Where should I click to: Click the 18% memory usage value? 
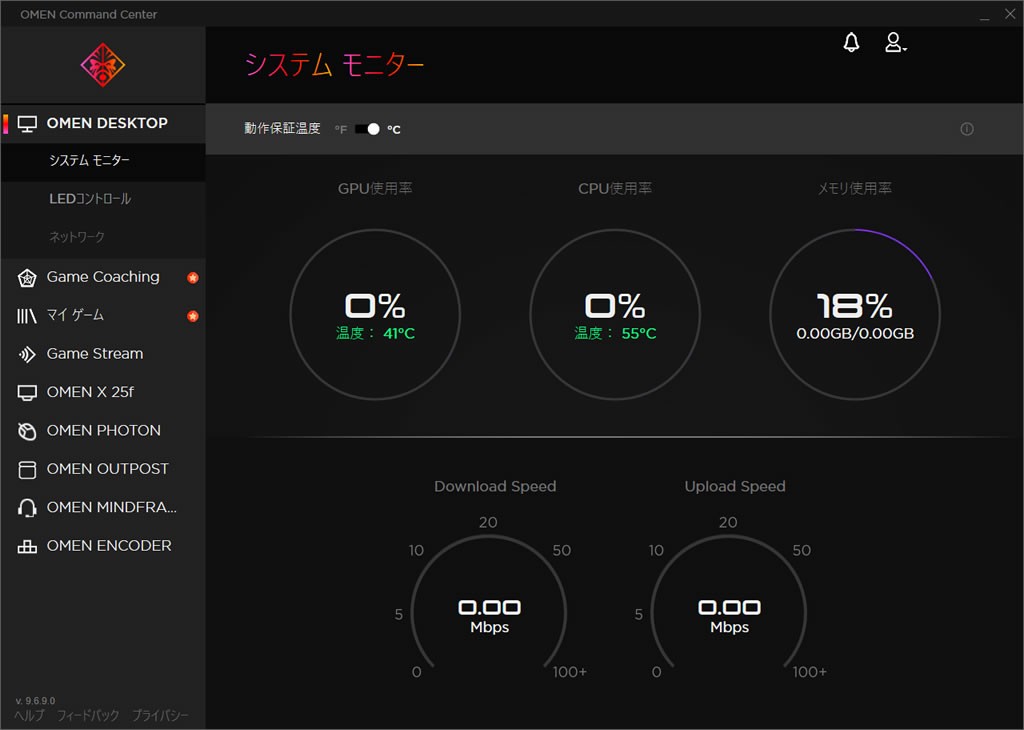(x=855, y=306)
